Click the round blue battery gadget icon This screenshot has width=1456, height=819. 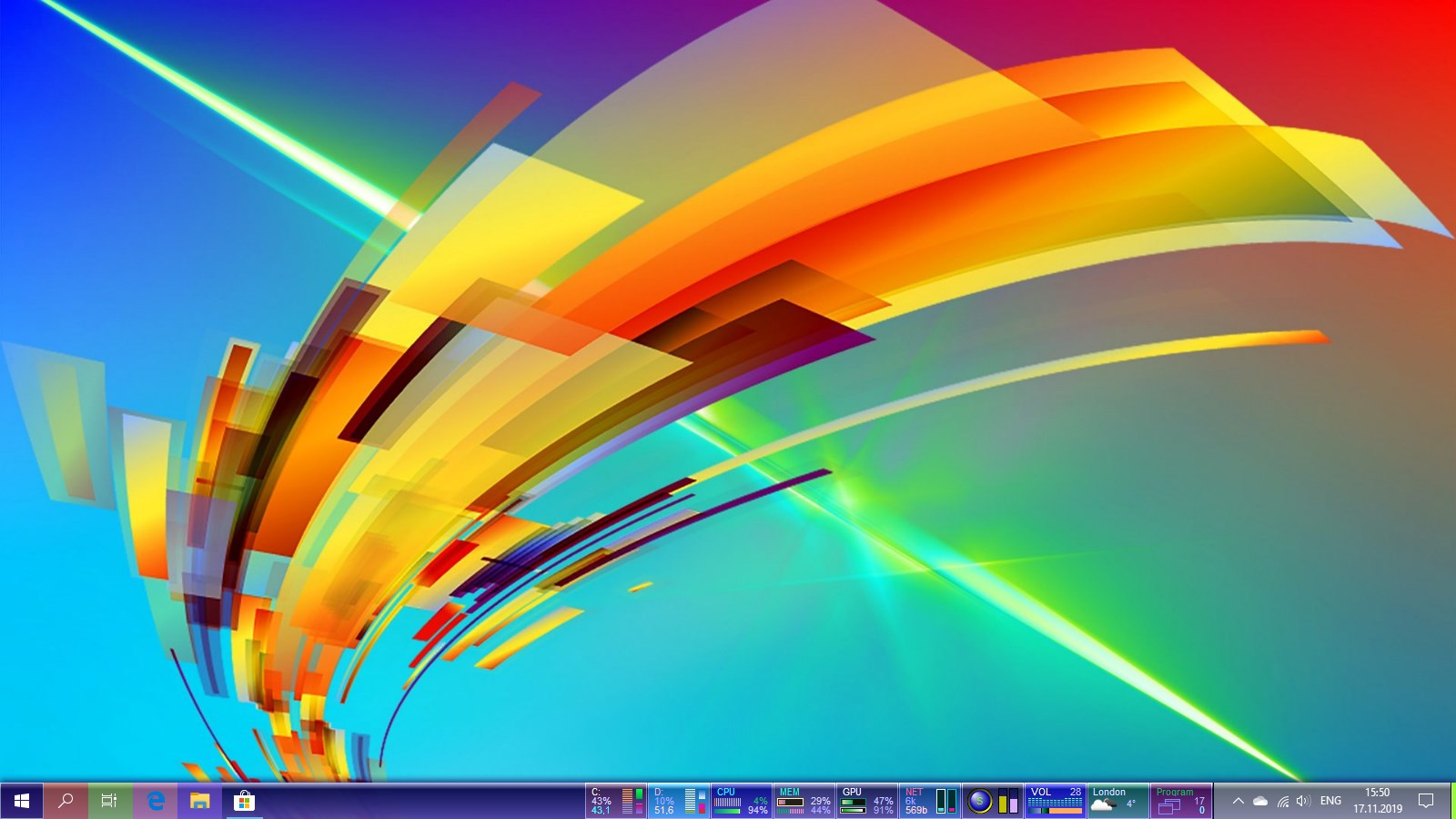(979, 801)
